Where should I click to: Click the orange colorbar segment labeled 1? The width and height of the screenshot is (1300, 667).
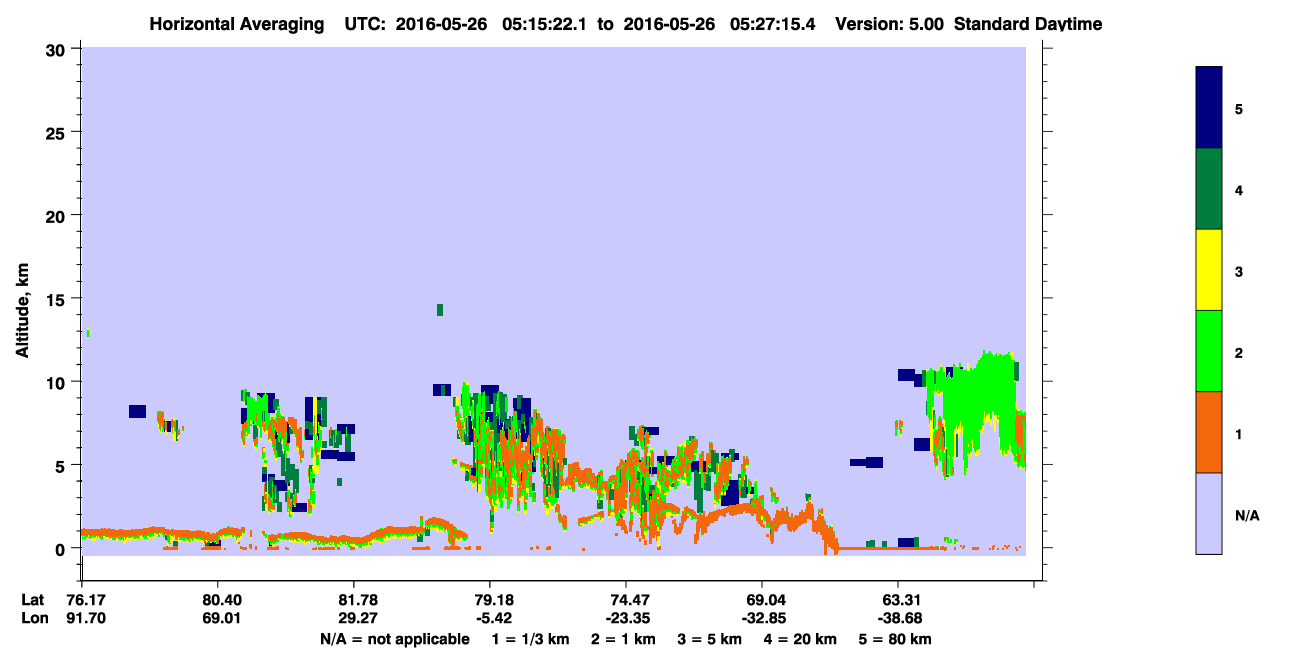tap(1209, 432)
